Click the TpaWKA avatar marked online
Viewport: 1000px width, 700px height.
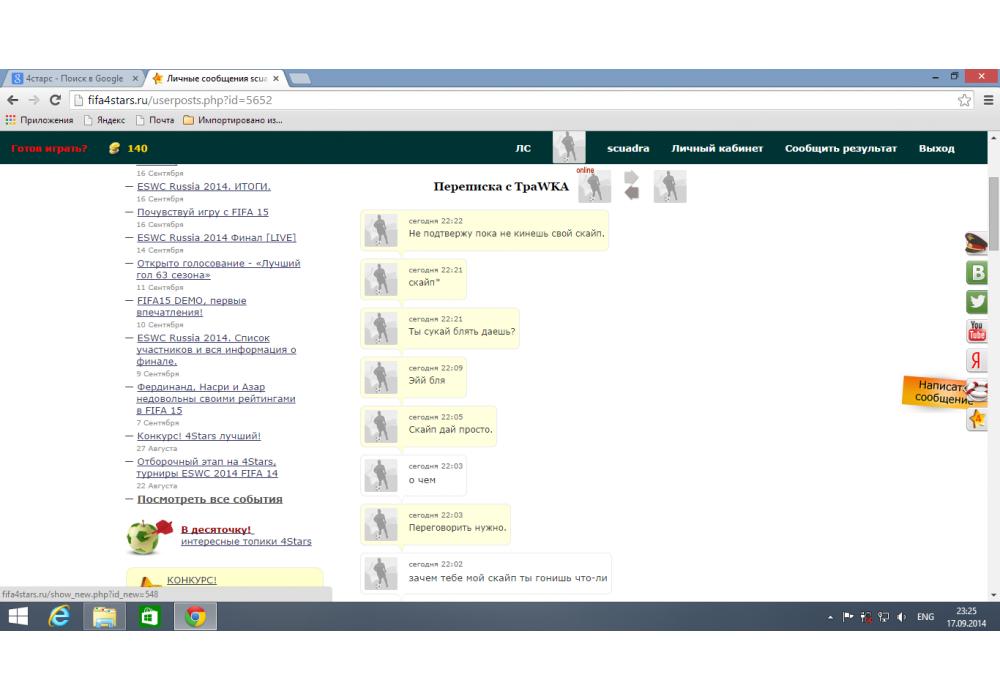tap(594, 186)
